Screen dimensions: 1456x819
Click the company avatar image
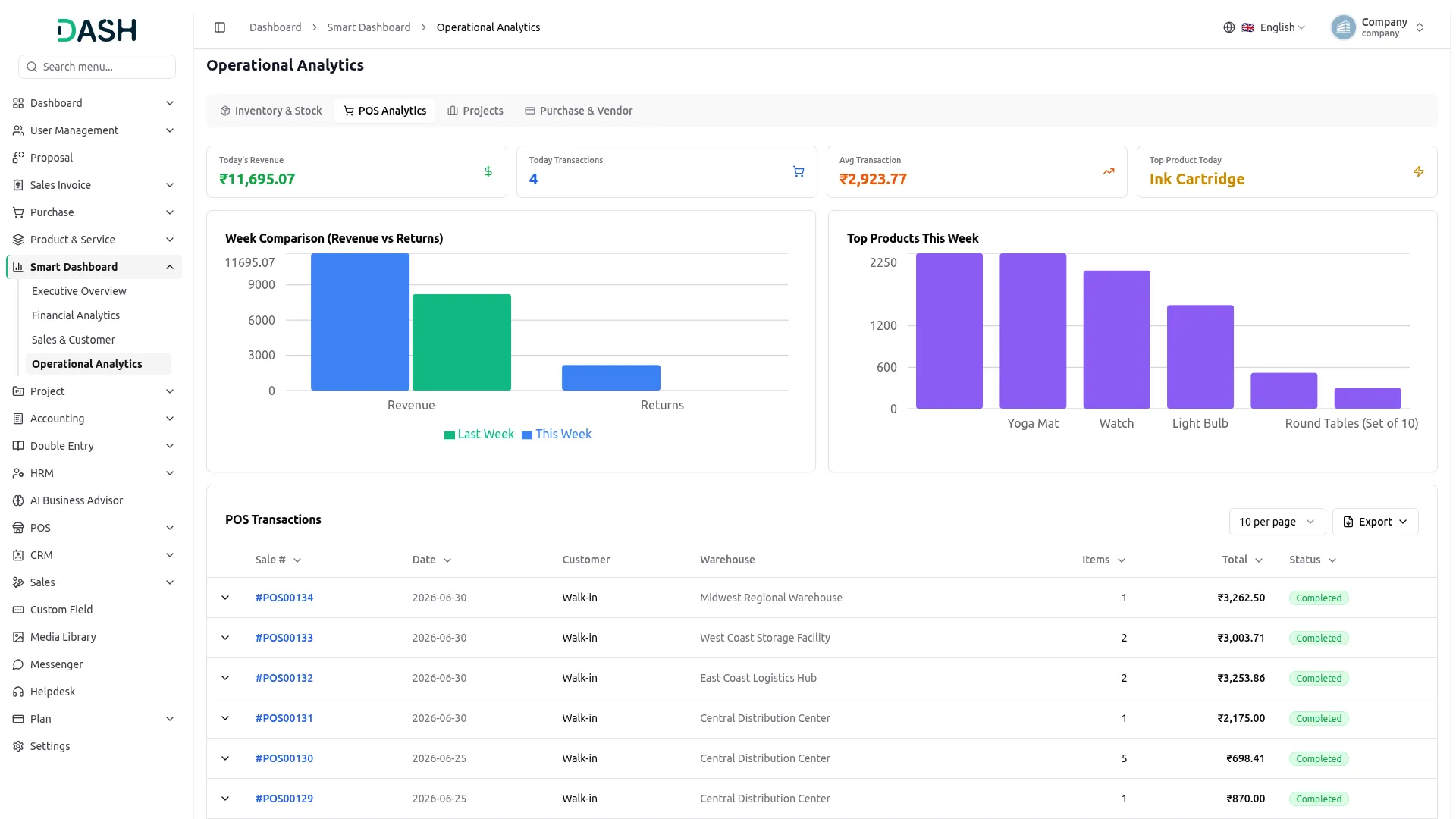pyautogui.click(x=1343, y=27)
